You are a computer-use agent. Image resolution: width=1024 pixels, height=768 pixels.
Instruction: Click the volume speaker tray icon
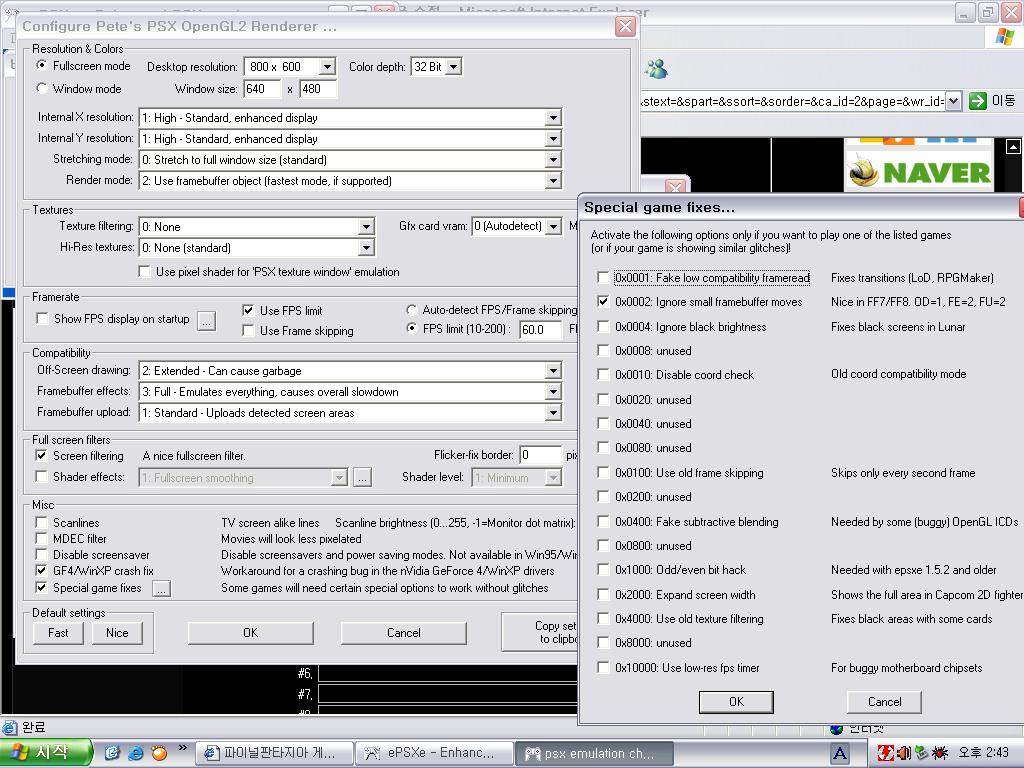pos(904,753)
